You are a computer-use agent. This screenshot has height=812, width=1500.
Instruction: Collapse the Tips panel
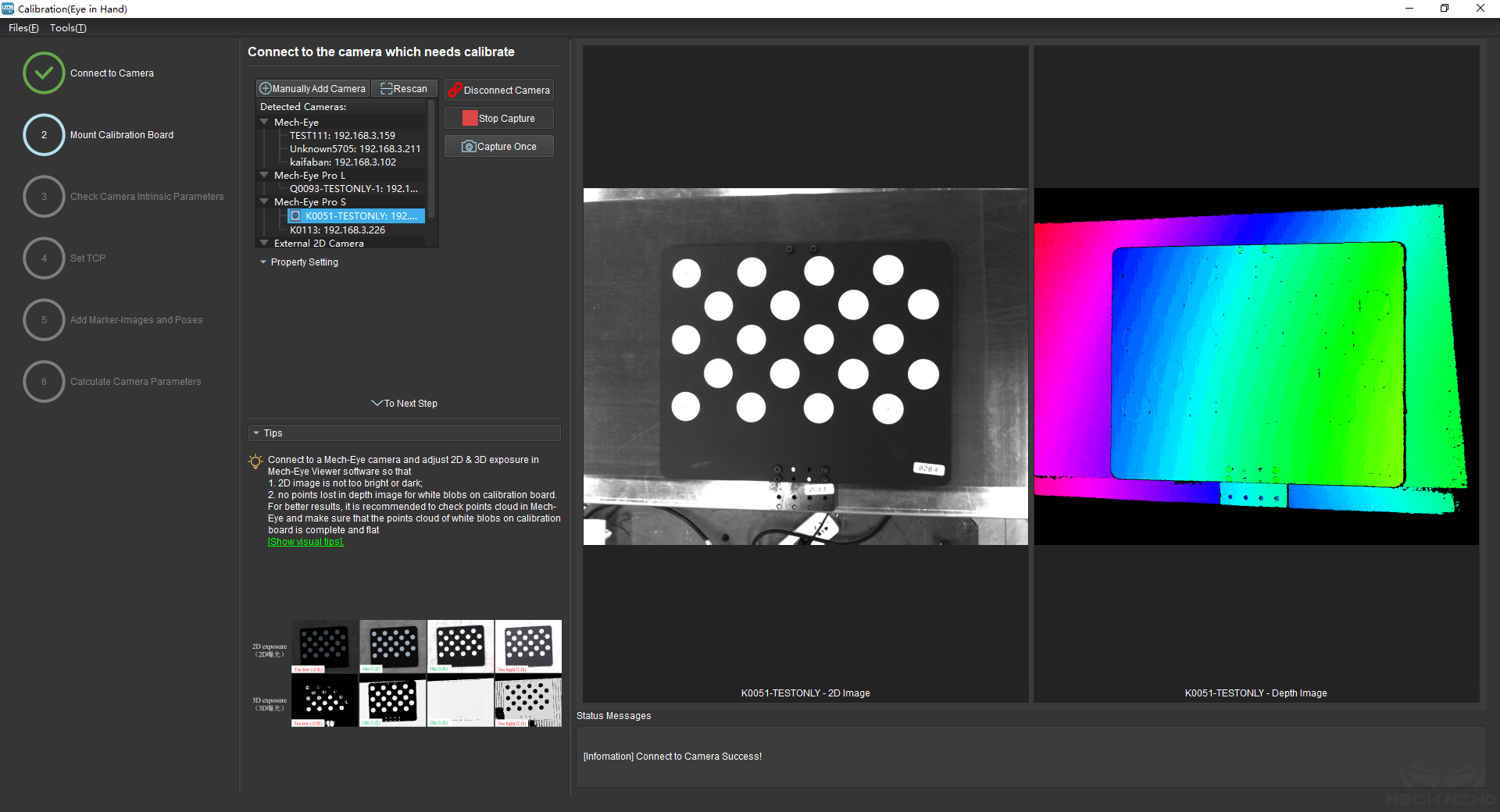[x=256, y=433]
